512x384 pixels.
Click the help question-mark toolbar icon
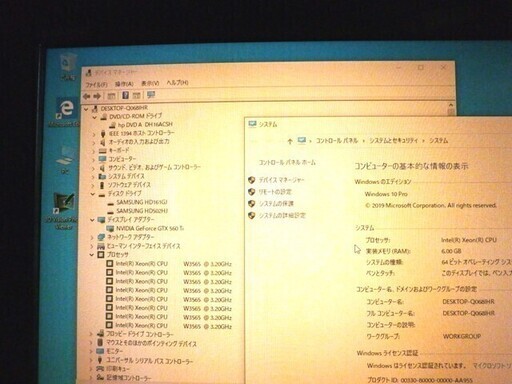point(125,95)
